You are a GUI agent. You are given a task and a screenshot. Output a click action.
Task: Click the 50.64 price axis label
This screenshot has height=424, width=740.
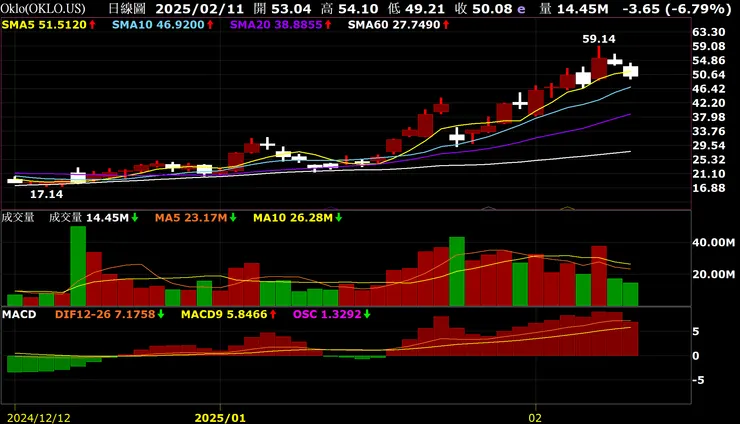709,75
